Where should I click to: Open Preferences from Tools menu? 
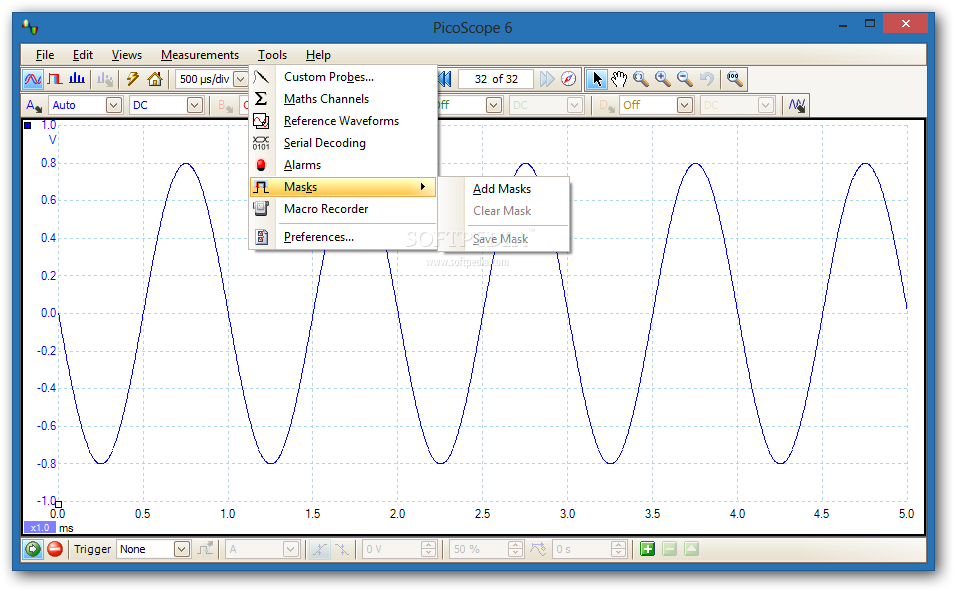tap(343, 236)
